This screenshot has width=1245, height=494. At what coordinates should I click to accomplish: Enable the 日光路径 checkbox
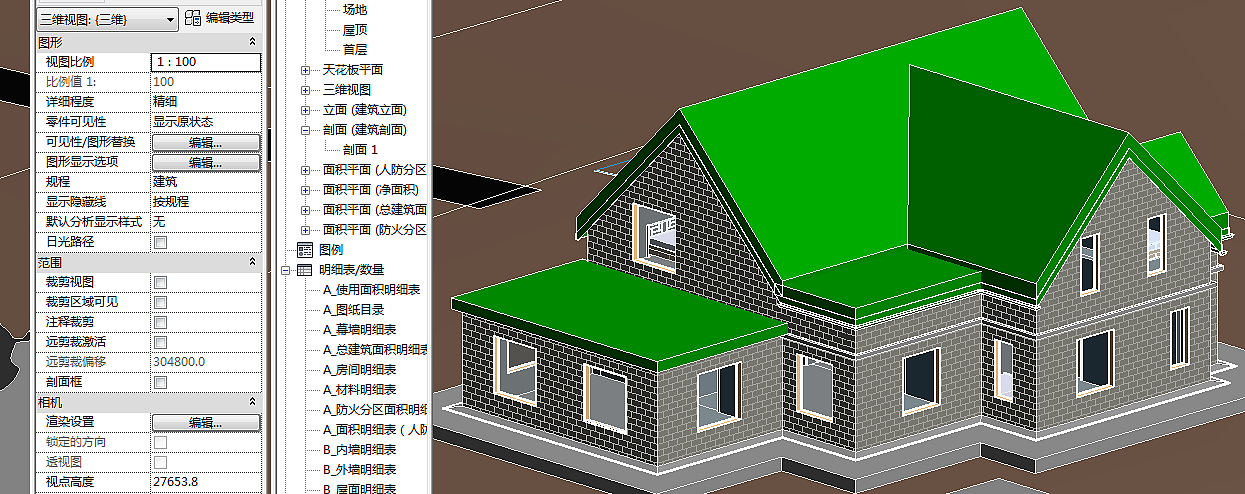(x=160, y=242)
